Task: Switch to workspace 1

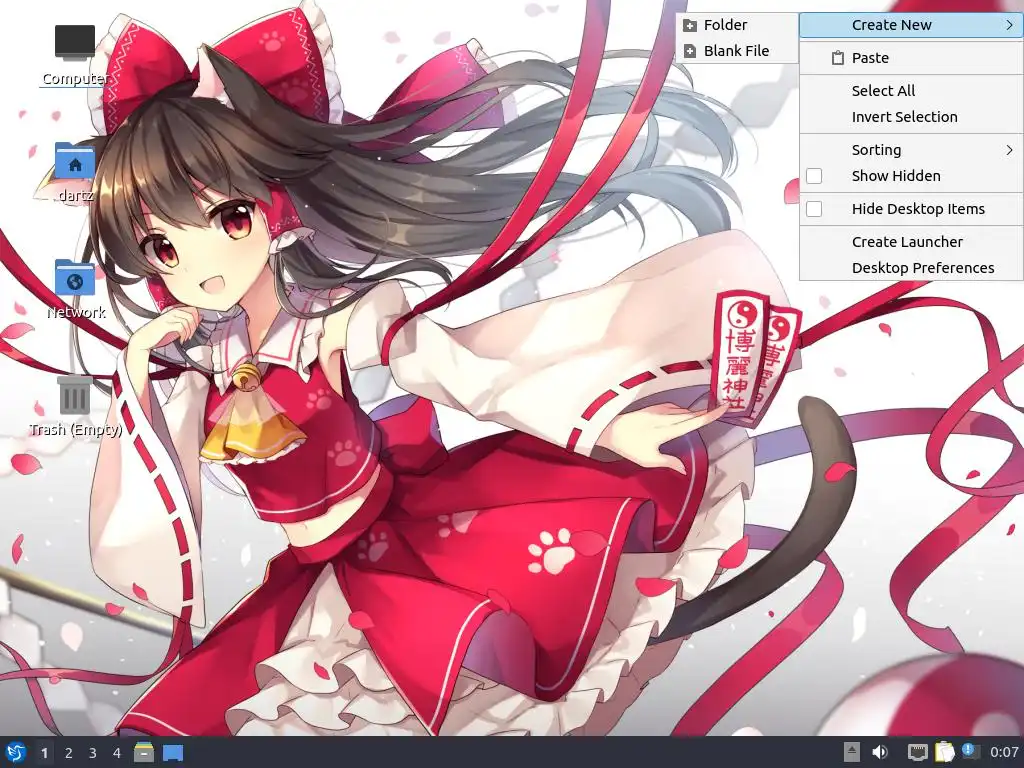Action: [x=44, y=753]
